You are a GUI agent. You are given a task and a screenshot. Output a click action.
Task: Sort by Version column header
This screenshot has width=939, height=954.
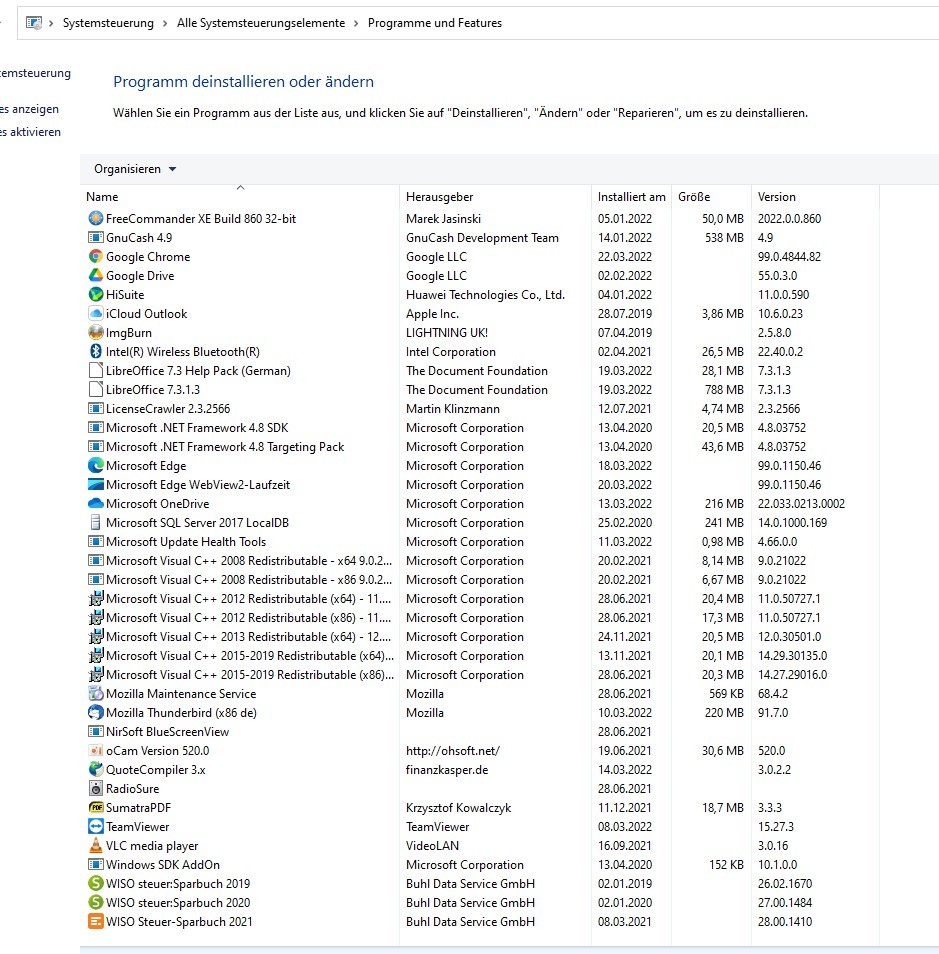point(815,197)
